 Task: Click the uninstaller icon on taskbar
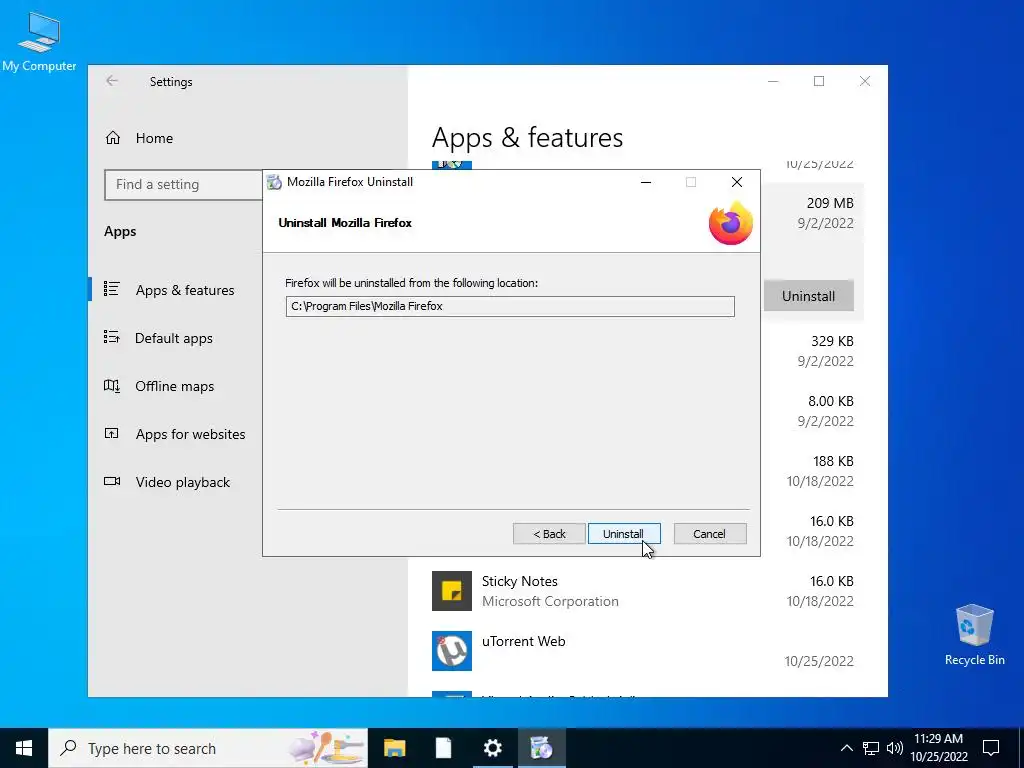pyautogui.click(x=541, y=748)
